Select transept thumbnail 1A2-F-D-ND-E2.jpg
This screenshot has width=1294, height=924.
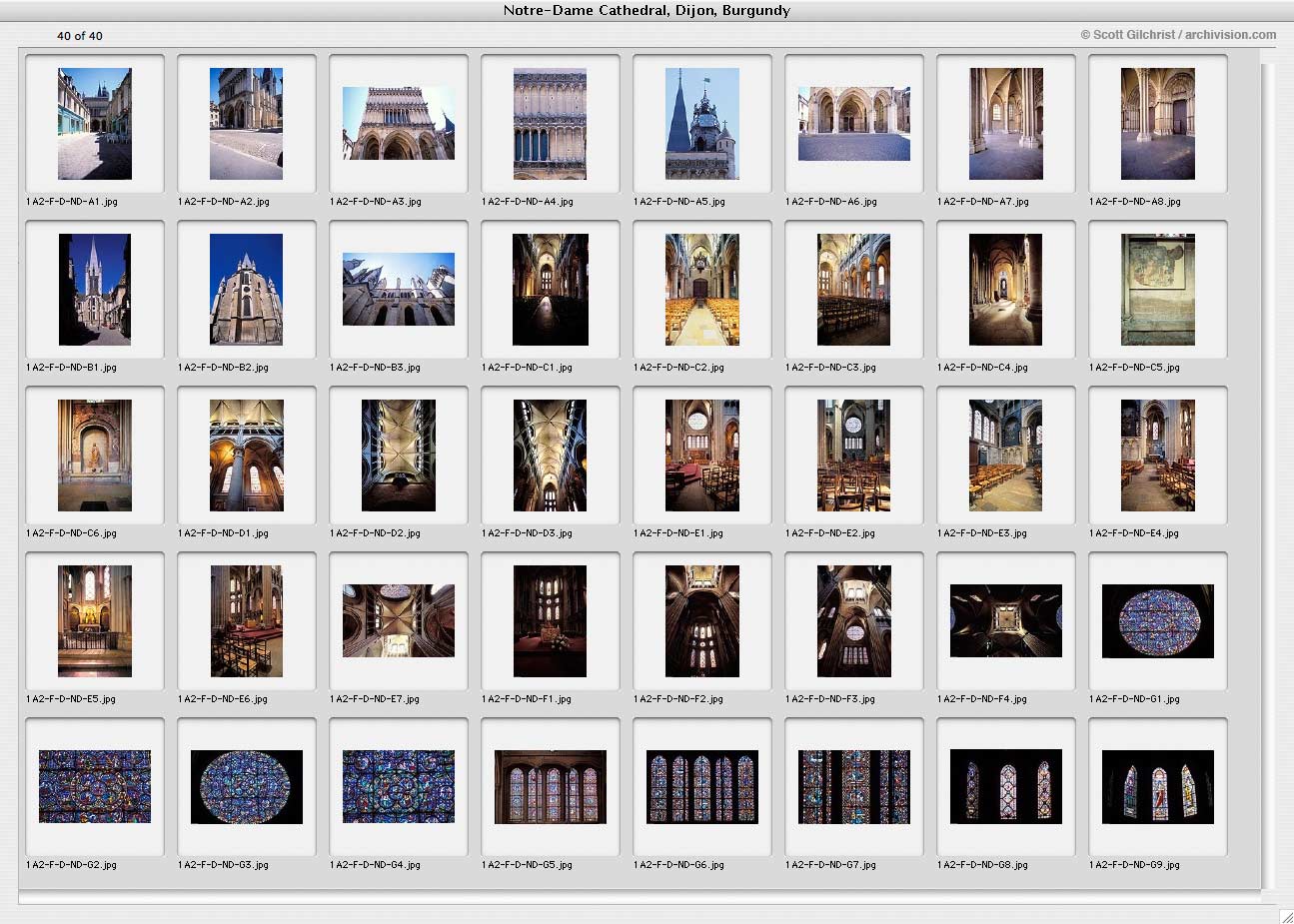853,456
